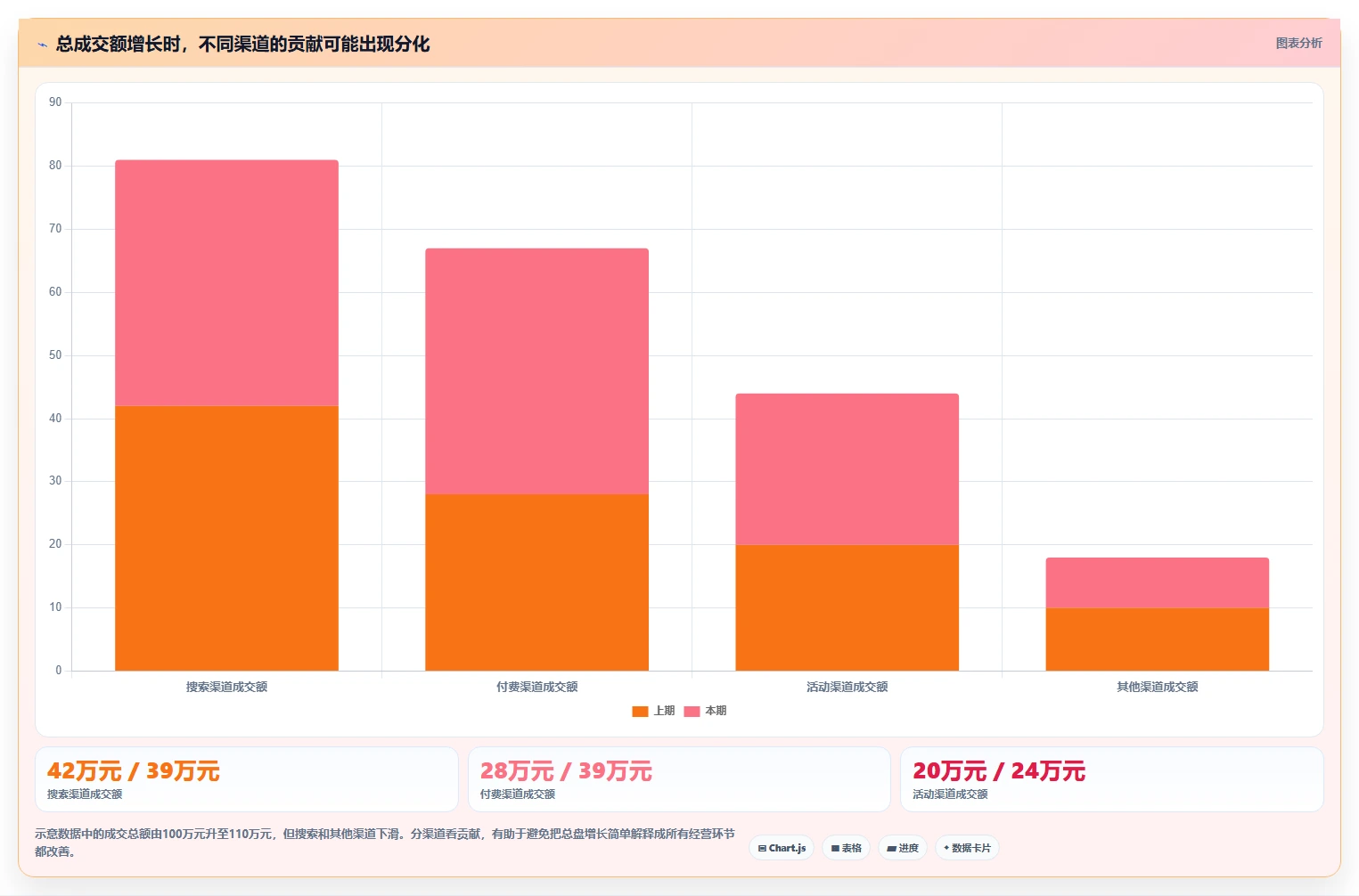The width and height of the screenshot is (1359, 896).
Task: Click the 付费渠道成交额 x-axis label
Action: point(536,687)
